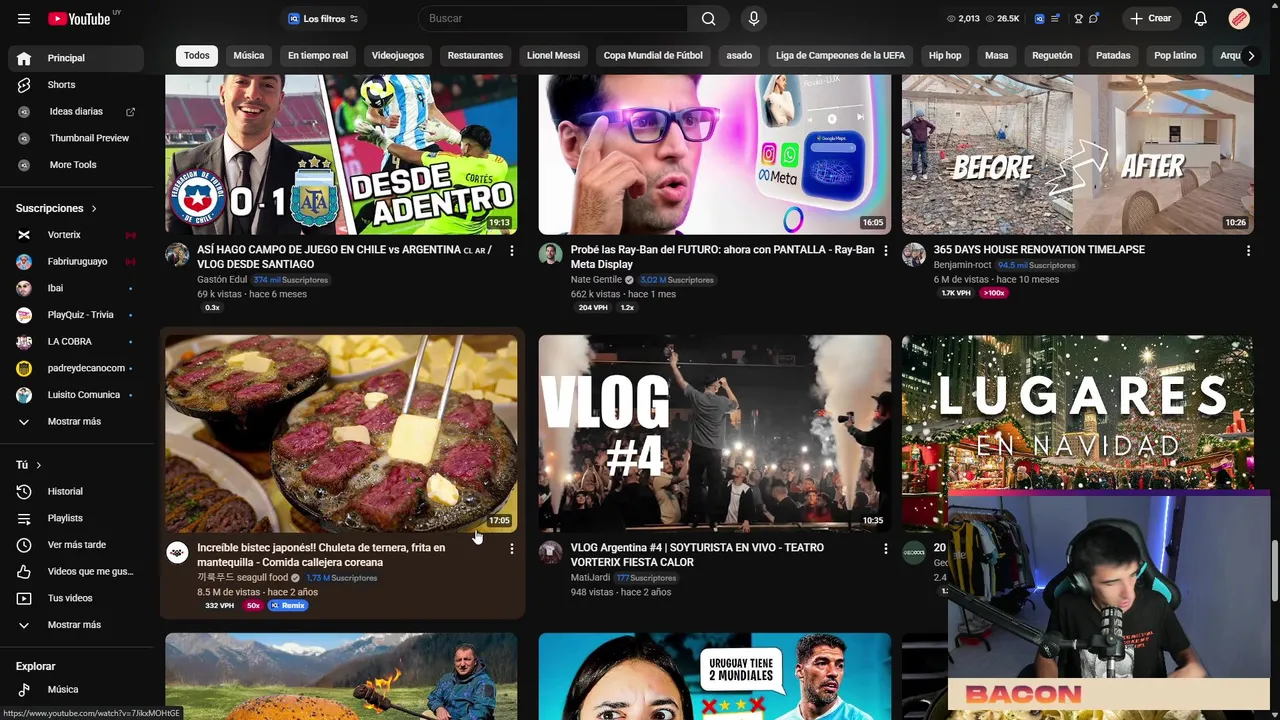Open options for Ray-Ban video
This screenshot has width=1280, height=720.
pyautogui.click(x=885, y=250)
